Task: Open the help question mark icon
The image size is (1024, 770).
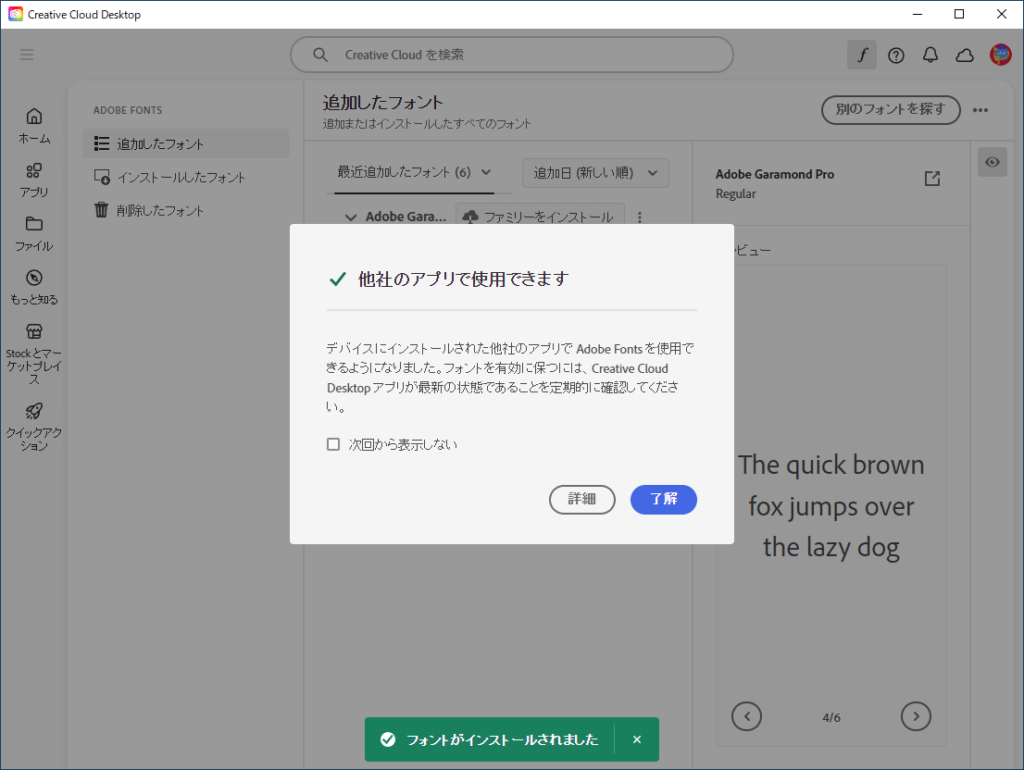Action: point(896,56)
